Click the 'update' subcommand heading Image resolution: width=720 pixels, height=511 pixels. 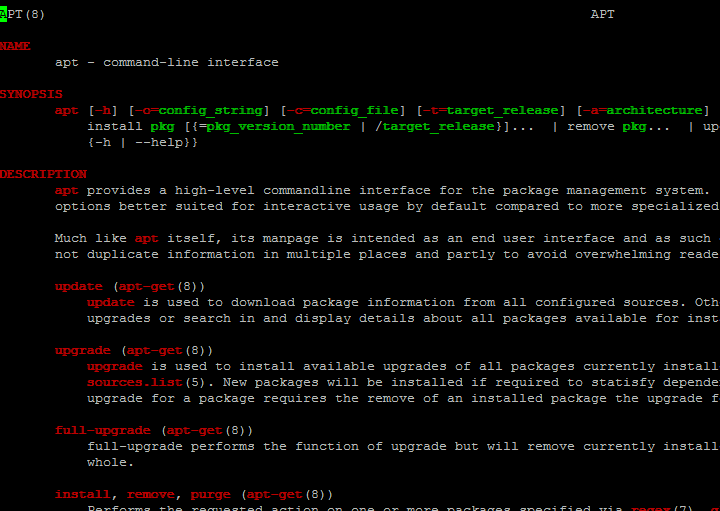pos(79,286)
